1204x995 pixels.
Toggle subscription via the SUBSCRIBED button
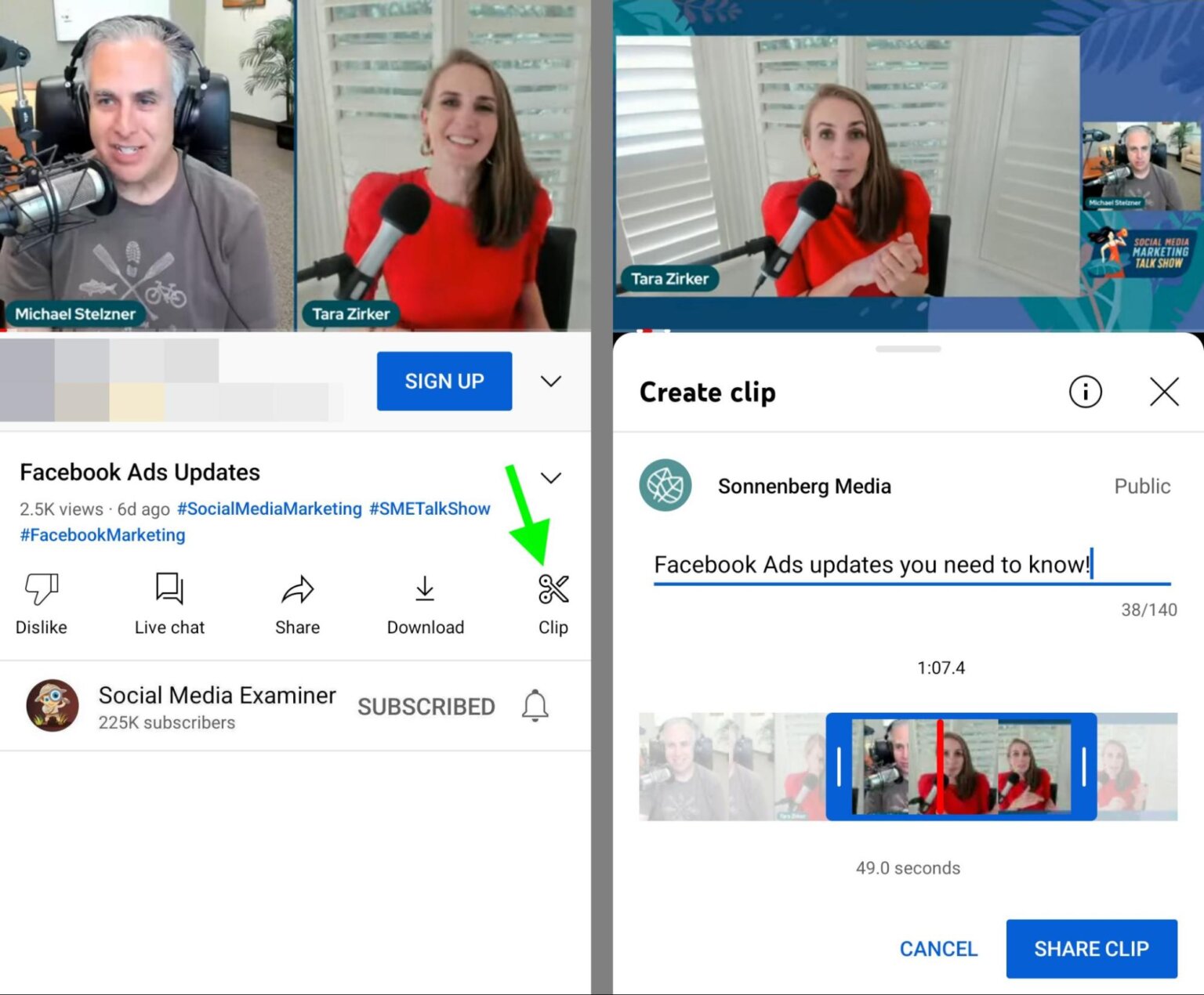pyautogui.click(x=426, y=706)
